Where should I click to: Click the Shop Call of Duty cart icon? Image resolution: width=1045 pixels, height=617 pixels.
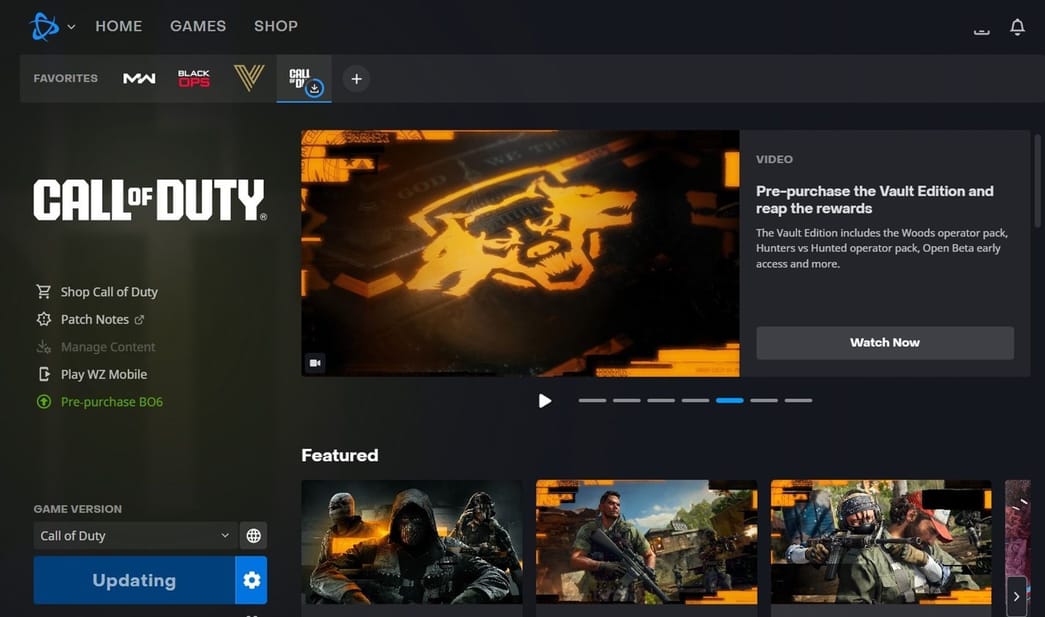coord(43,291)
